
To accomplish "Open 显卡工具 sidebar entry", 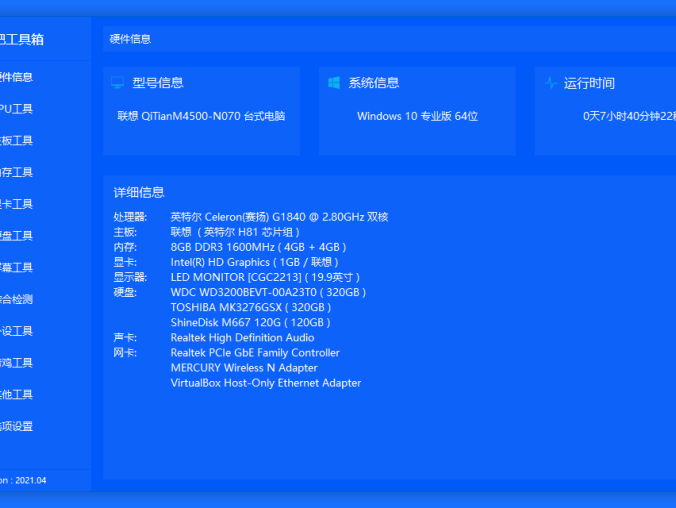I will [x=16, y=204].
